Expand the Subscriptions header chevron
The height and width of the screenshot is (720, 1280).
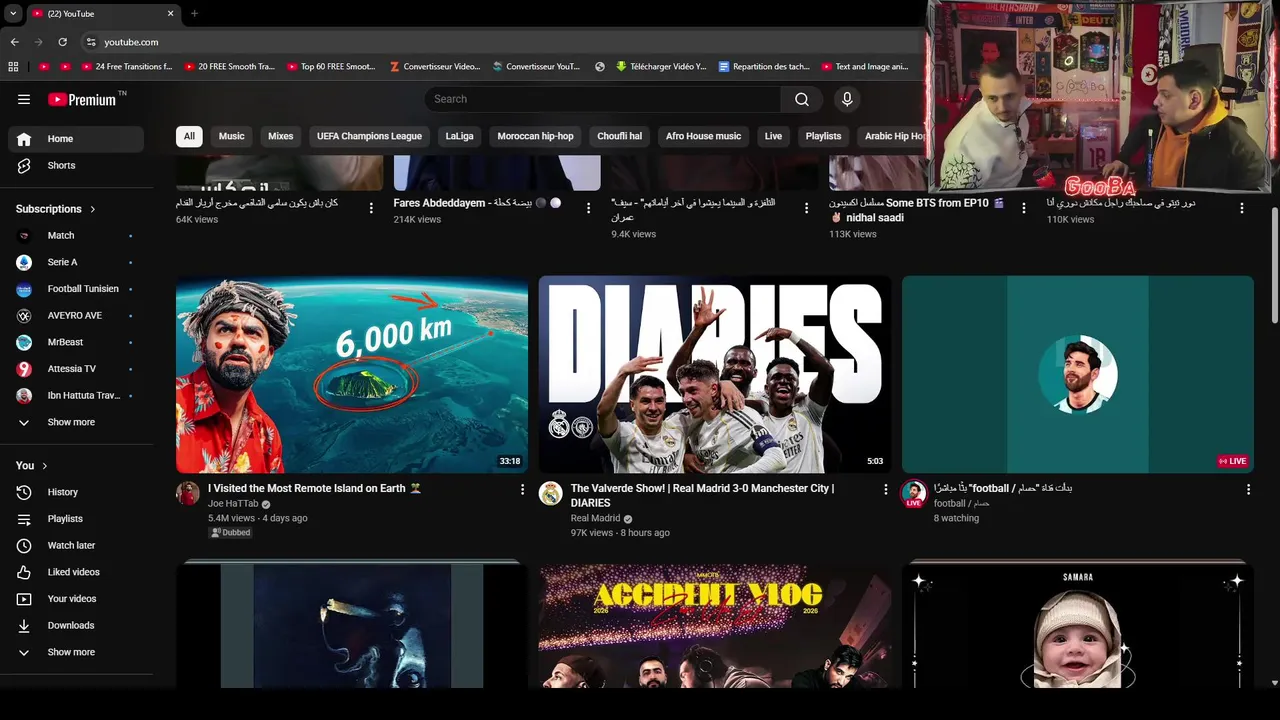(93, 209)
